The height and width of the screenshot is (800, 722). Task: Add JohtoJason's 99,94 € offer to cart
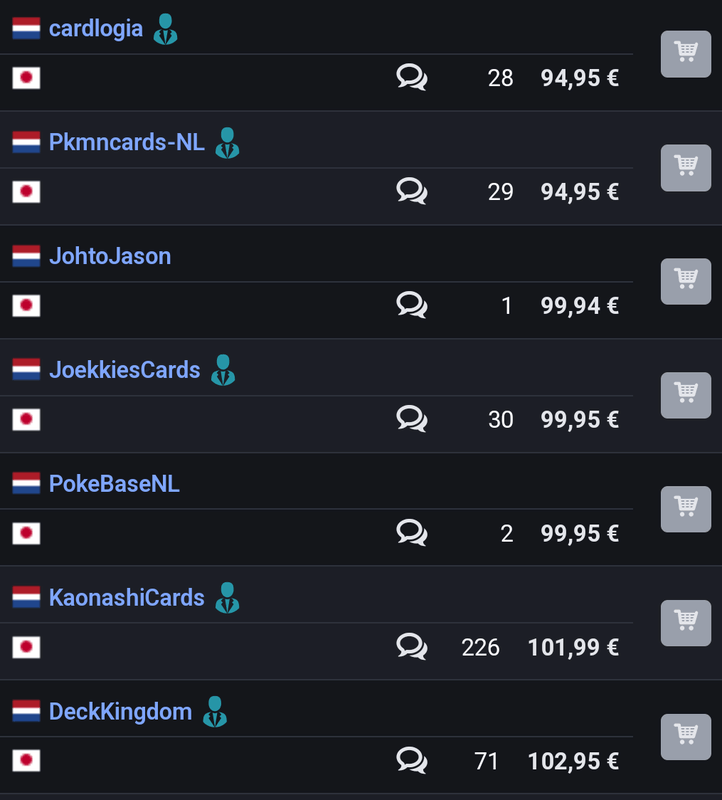686,281
